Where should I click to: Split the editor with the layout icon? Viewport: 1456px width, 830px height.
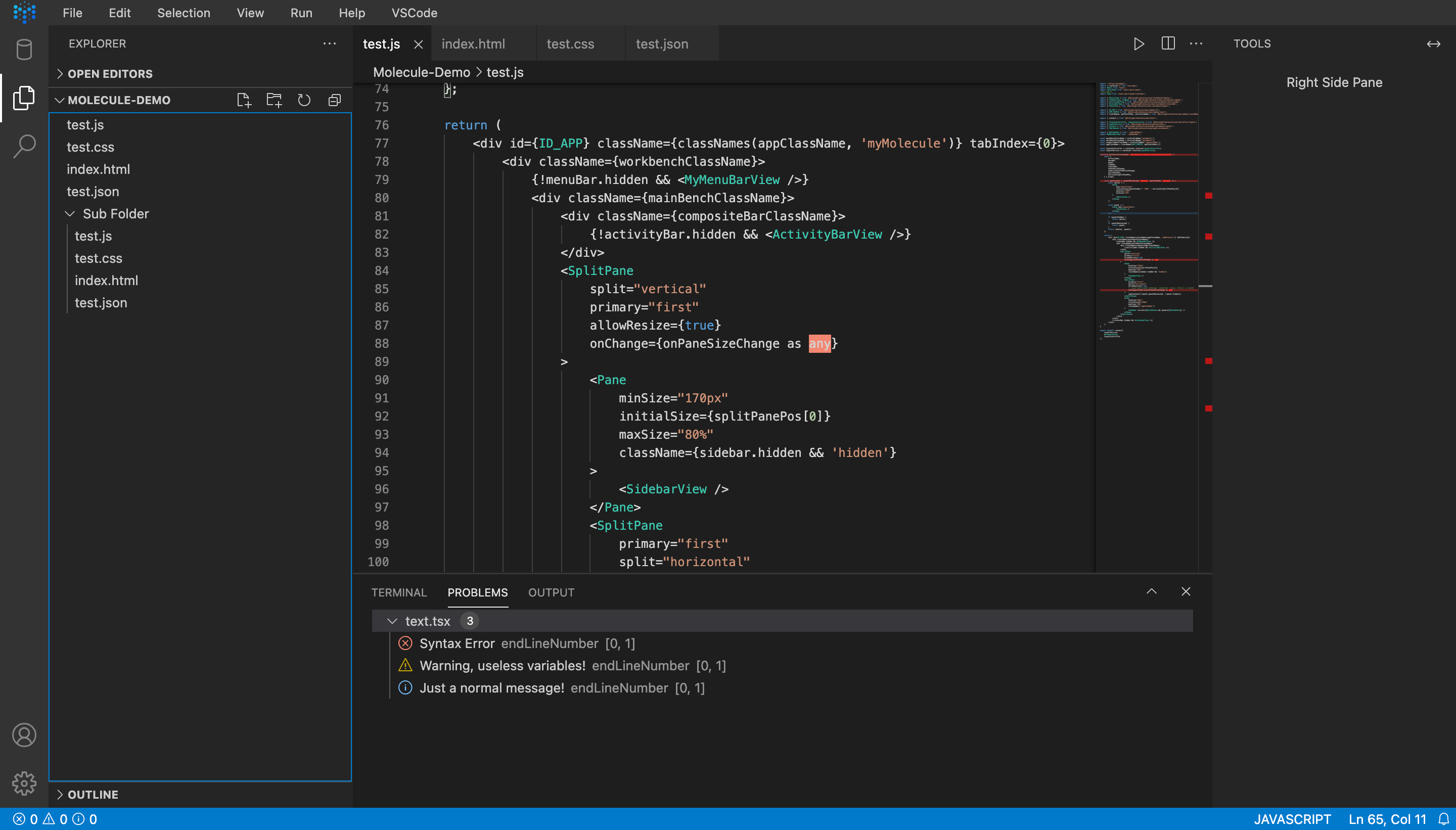click(1168, 43)
